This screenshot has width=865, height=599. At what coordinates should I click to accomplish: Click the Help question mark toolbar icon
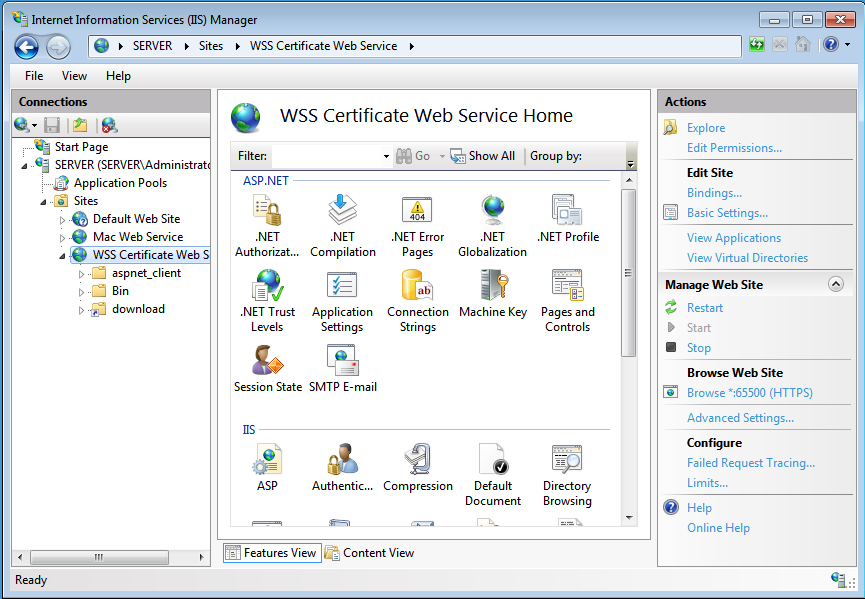click(831, 44)
